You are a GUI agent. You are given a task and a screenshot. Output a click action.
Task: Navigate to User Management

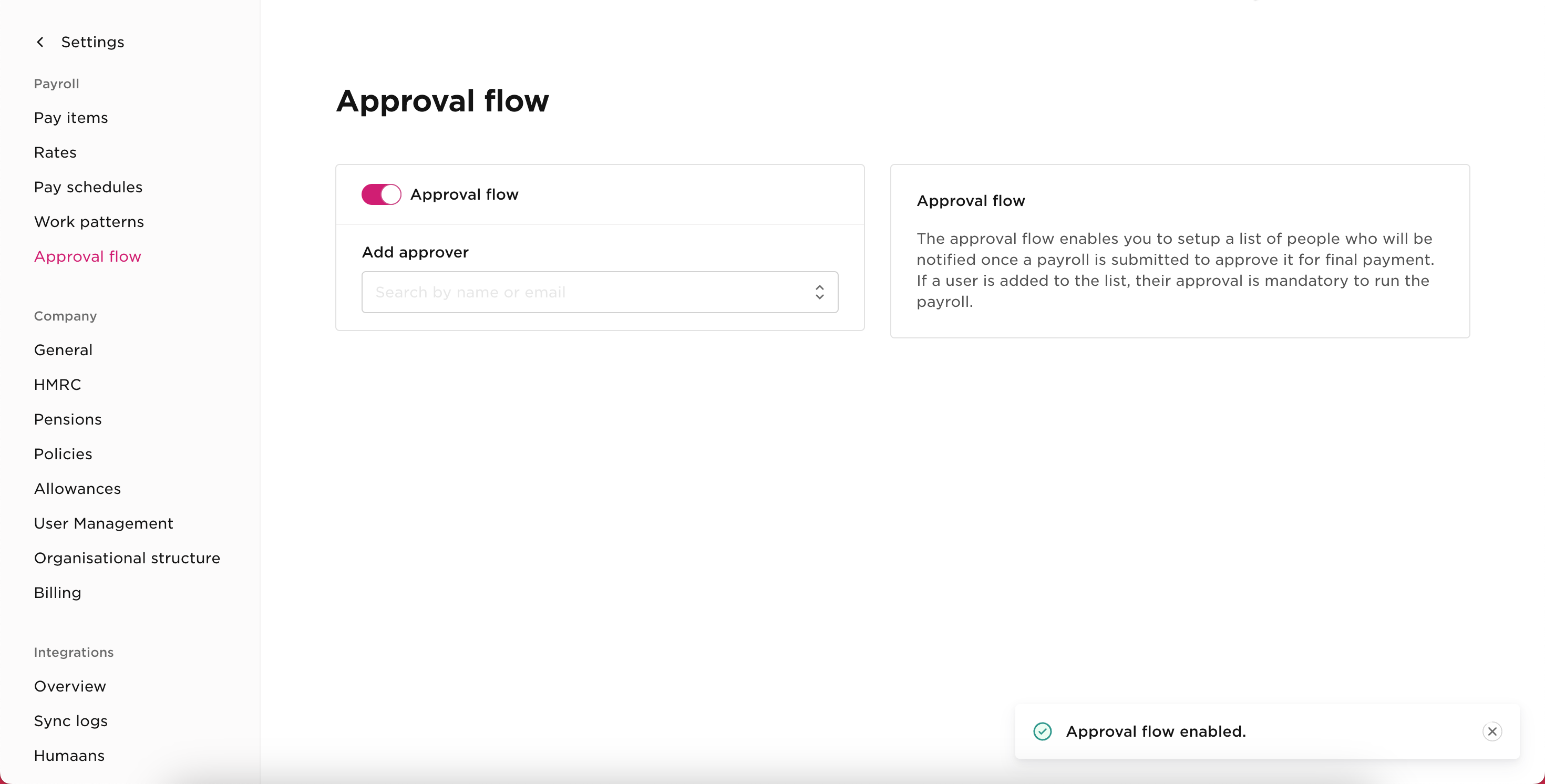click(x=103, y=523)
